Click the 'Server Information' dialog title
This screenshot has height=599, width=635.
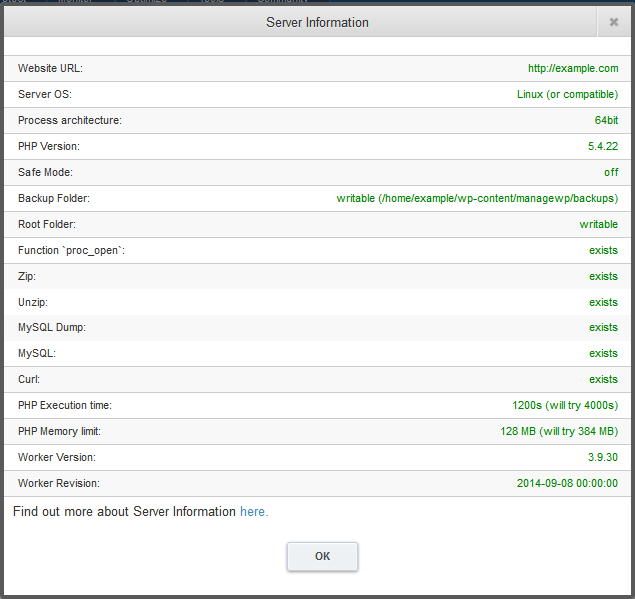(x=317, y=22)
